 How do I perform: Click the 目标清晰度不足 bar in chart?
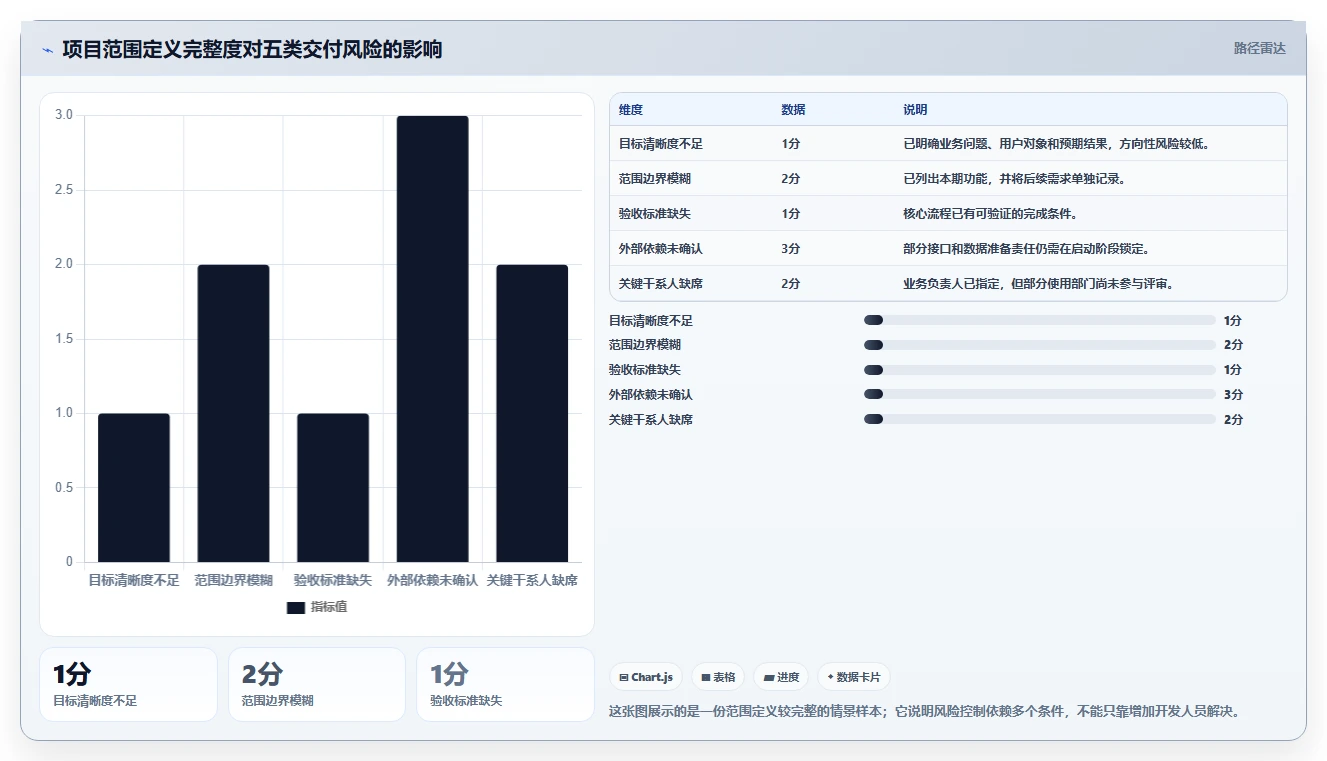point(134,487)
